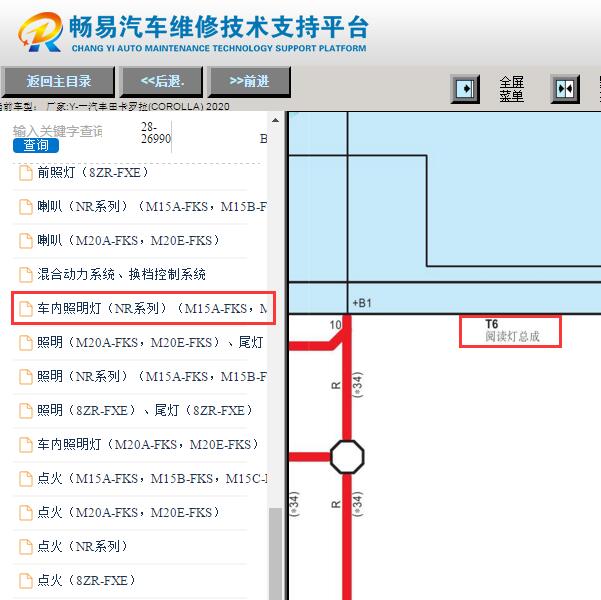Viewport: 601px width, 600px height.
Task: Click the 全屏菜单 label
Action: pyautogui.click(x=511, y=89)
